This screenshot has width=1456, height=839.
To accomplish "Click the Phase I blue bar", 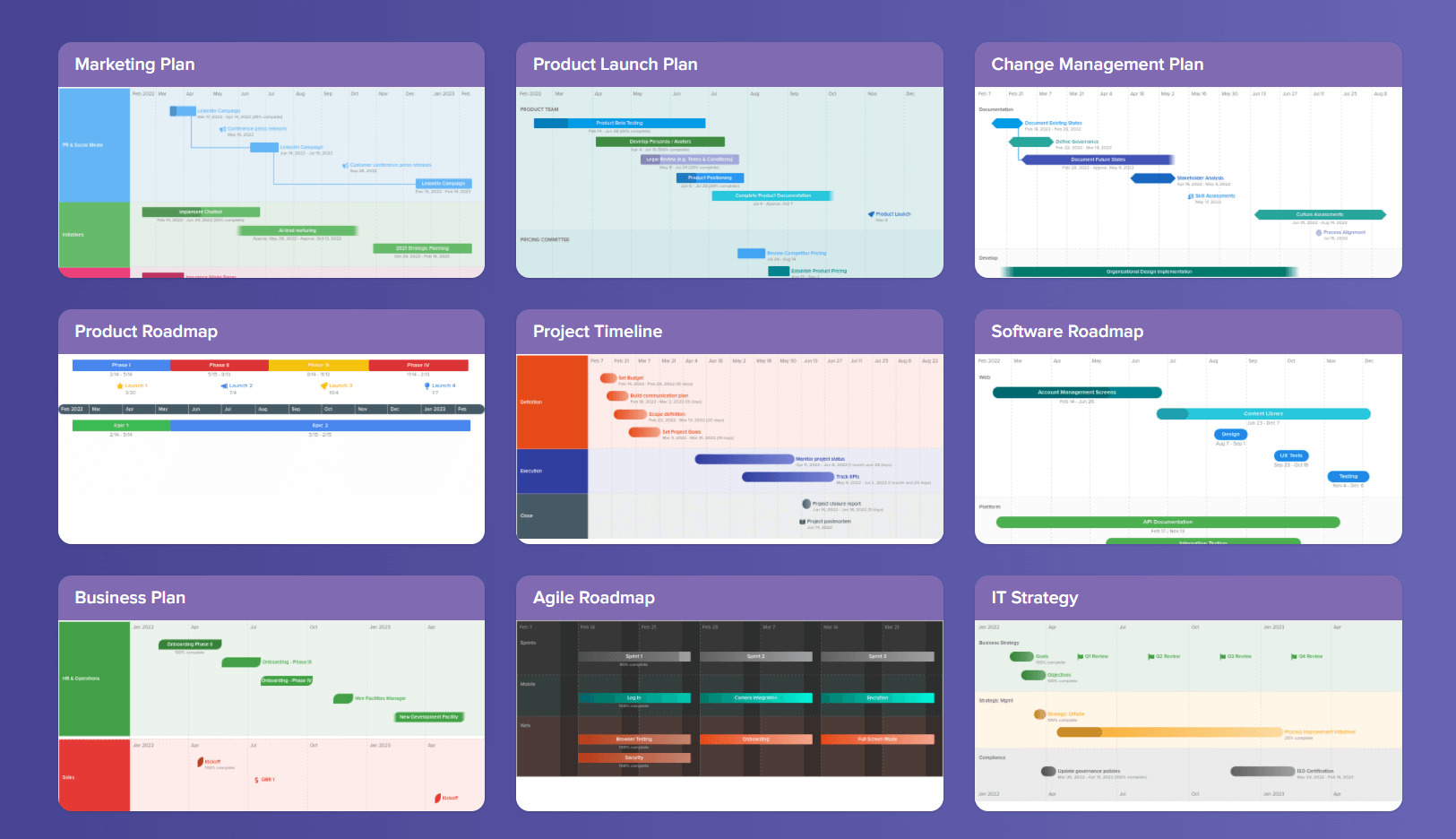I will pyautogui.click(x=121, y=366).
